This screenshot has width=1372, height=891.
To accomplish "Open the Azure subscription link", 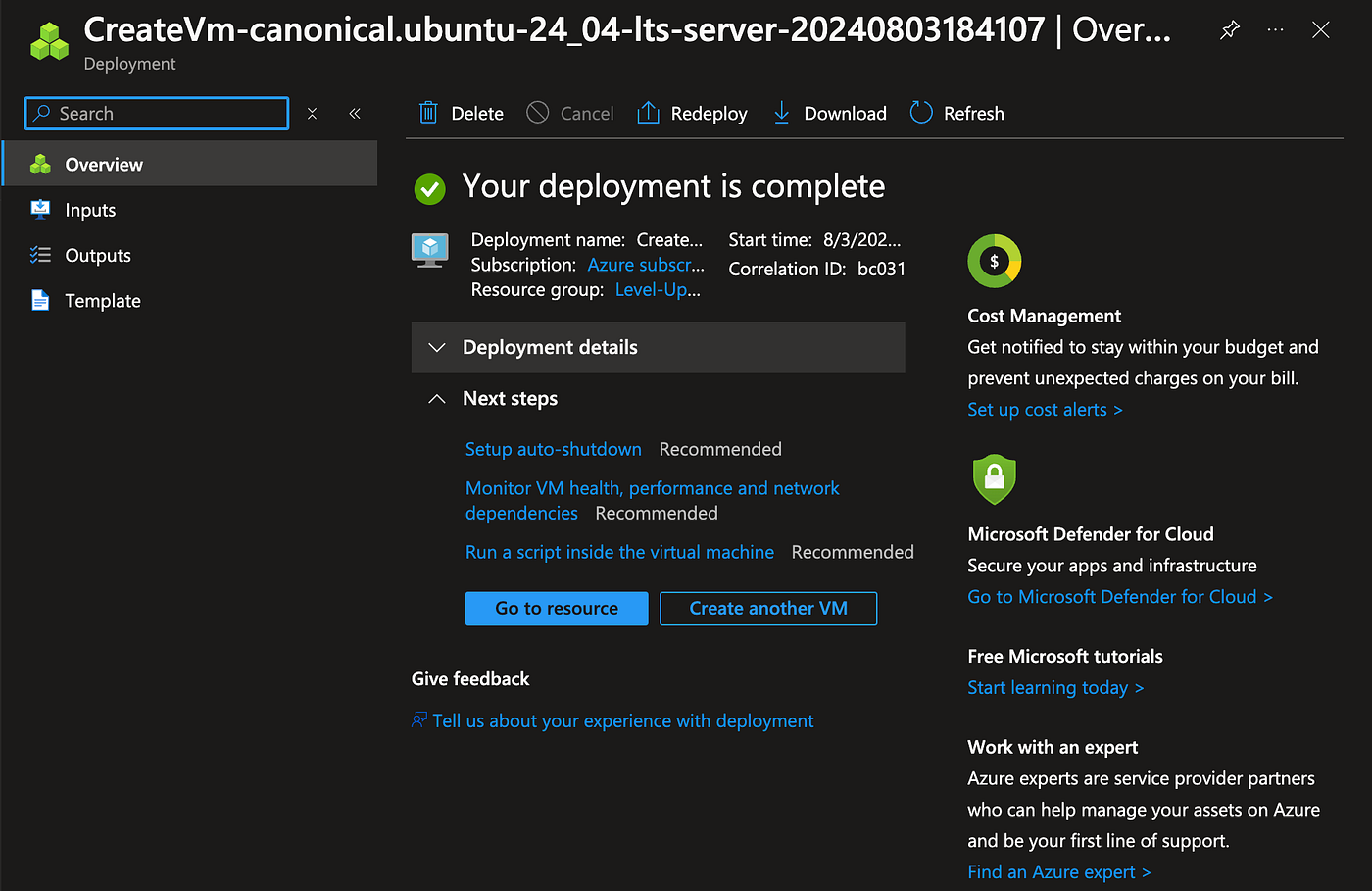I will pos(646,265).
